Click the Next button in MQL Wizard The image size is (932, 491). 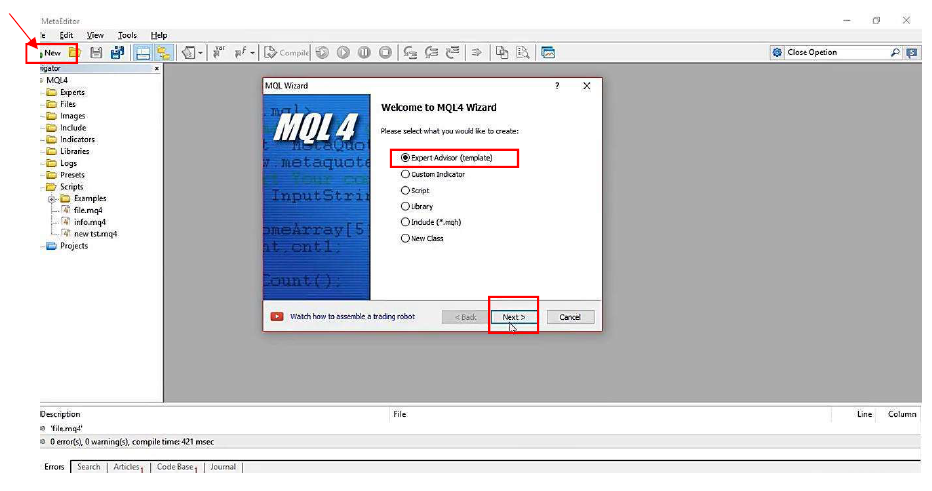[x=514, y=317]
